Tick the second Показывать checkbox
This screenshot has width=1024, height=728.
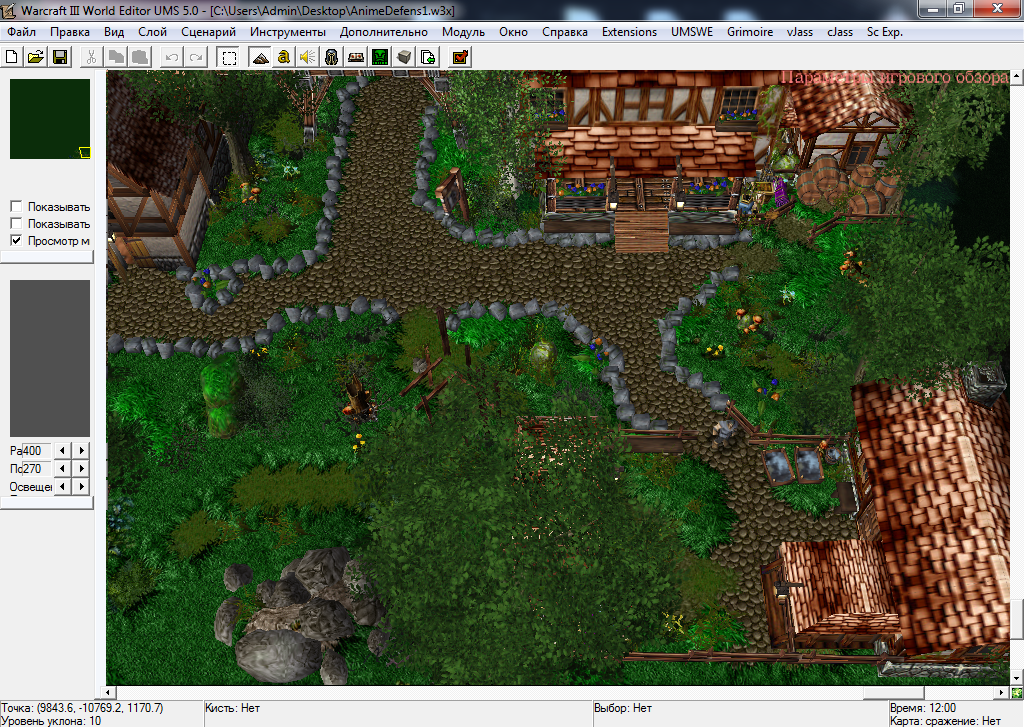pyautogui.click(x=16, y=223)
